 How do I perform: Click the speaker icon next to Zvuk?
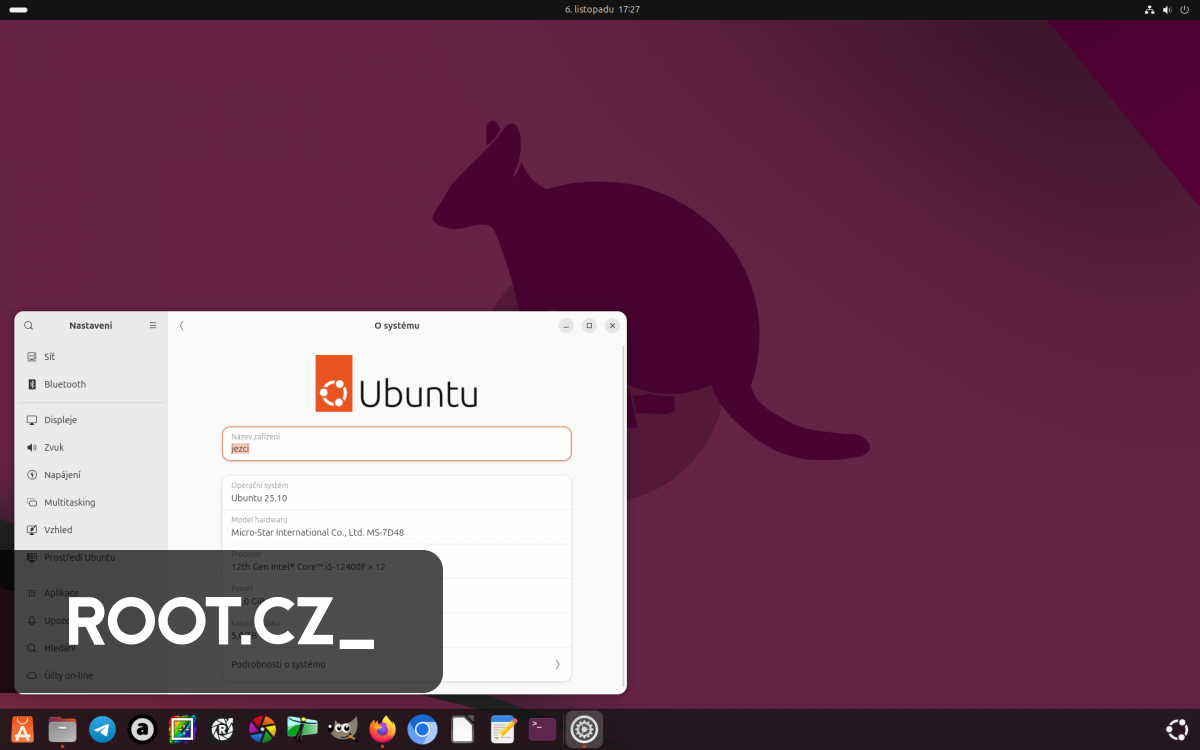point(32,448)
